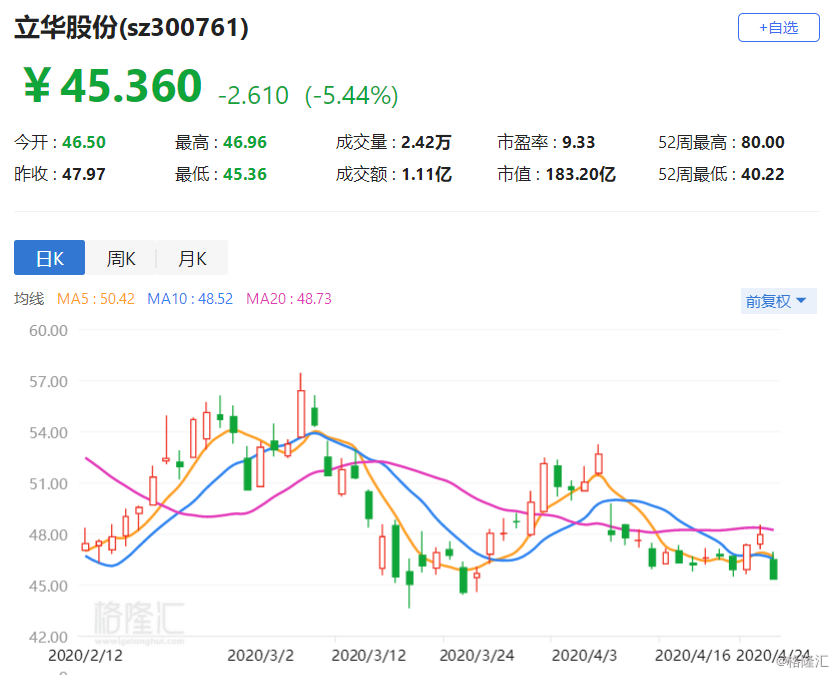Select the last green candlestick on chart
Screen dimensions: 836x675
pos(773,568)
